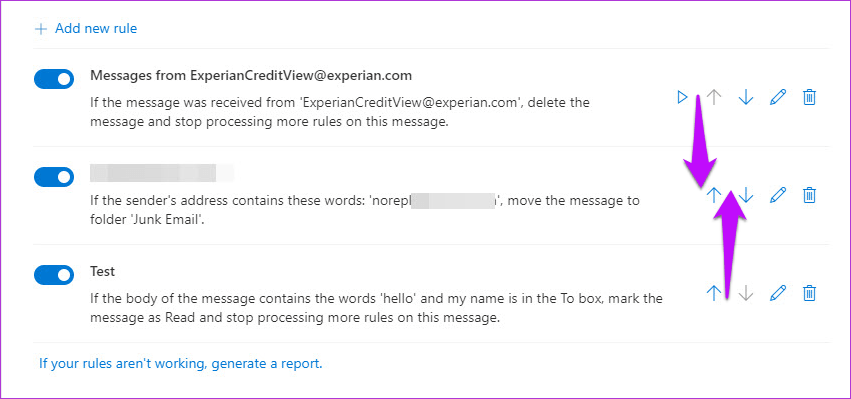Edit the Junk Email rule
The width and height of the screenshot is (851, 399).
point(778,195)
